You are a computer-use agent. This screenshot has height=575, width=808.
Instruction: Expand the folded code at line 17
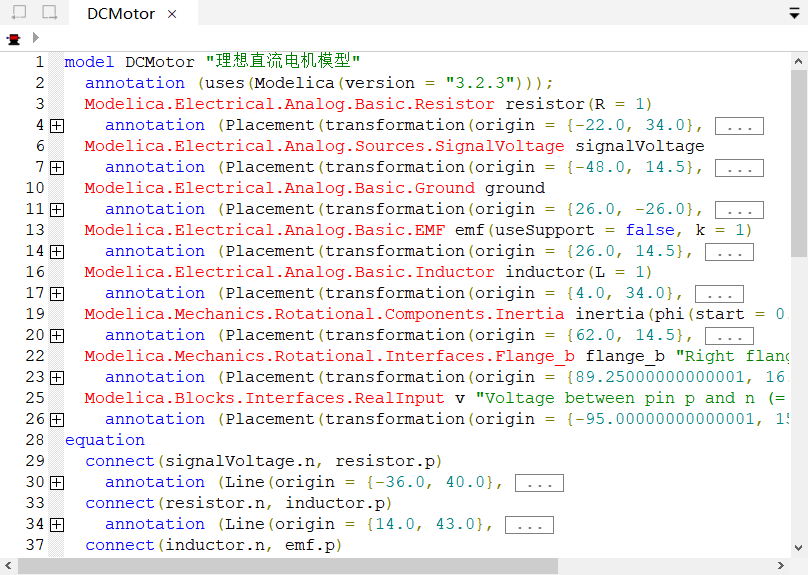57,294
